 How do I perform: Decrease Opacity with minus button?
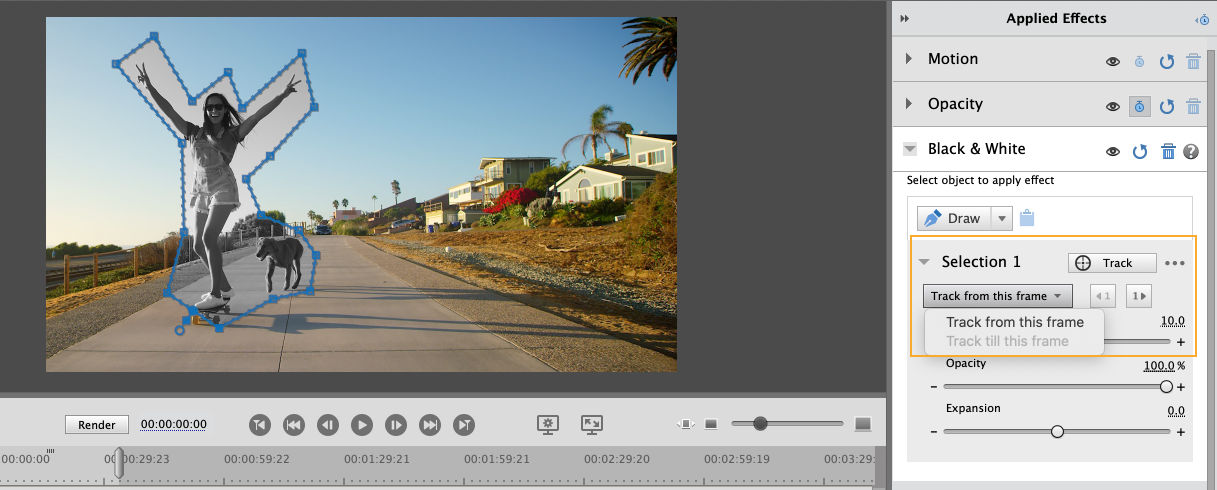(933, 387)
